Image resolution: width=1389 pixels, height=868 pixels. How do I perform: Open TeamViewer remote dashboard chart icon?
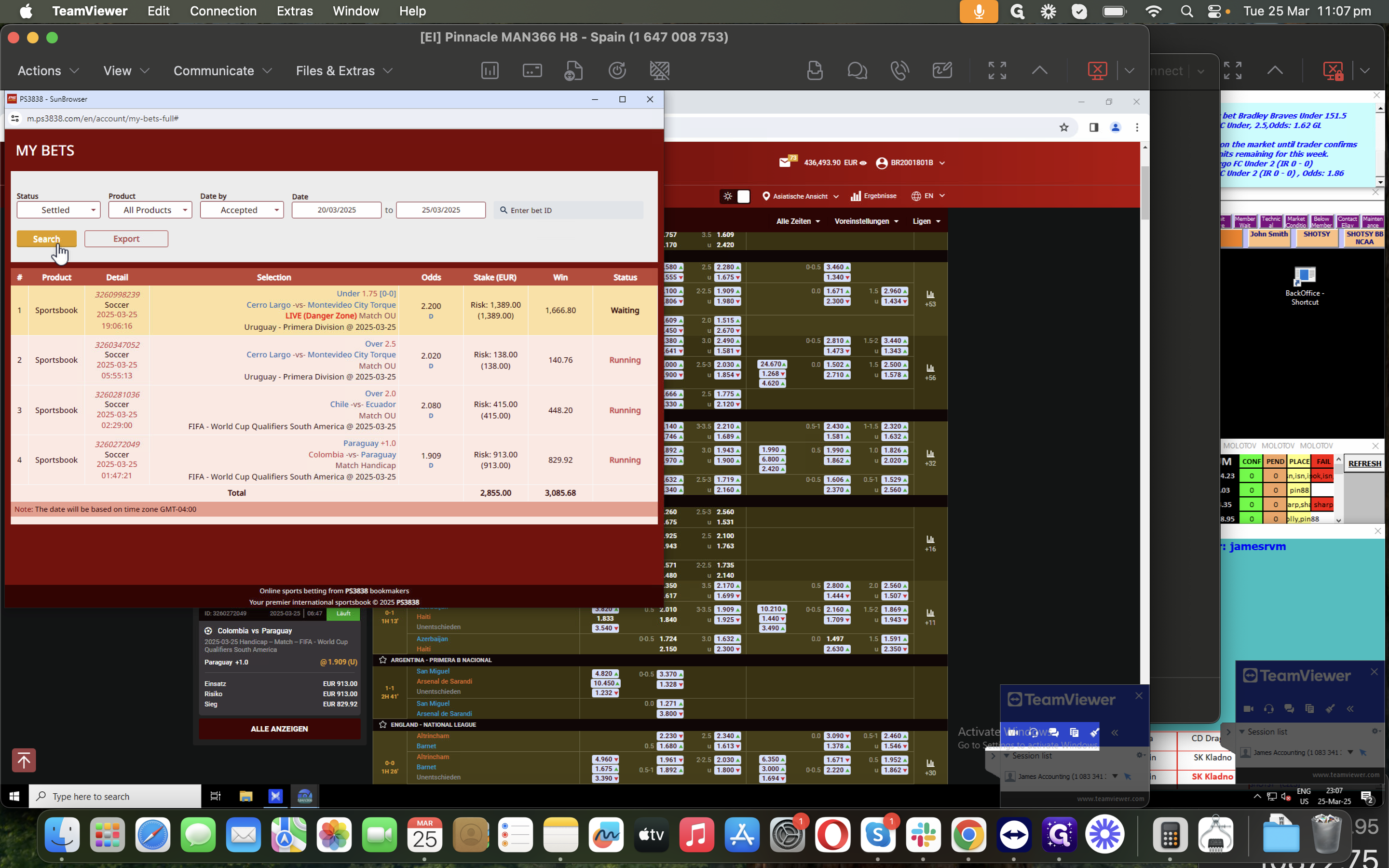click(x=490, y=70)
